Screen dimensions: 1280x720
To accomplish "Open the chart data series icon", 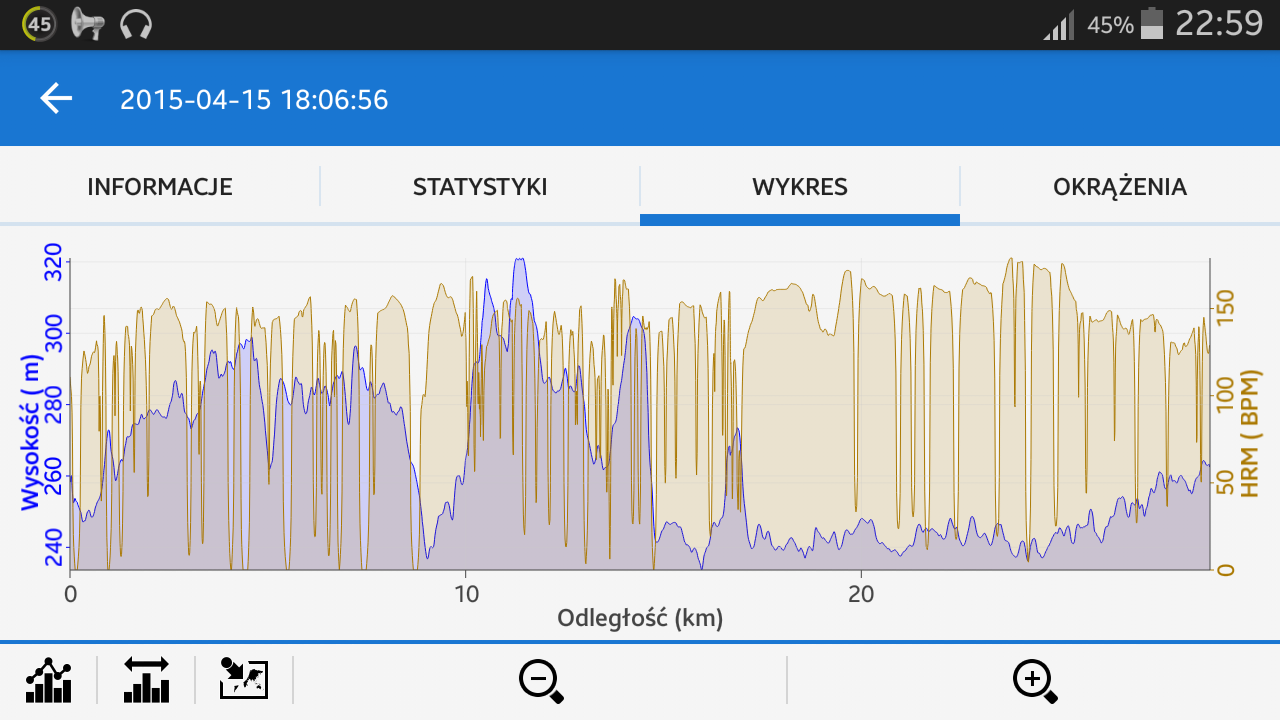I will click(48, 680).
